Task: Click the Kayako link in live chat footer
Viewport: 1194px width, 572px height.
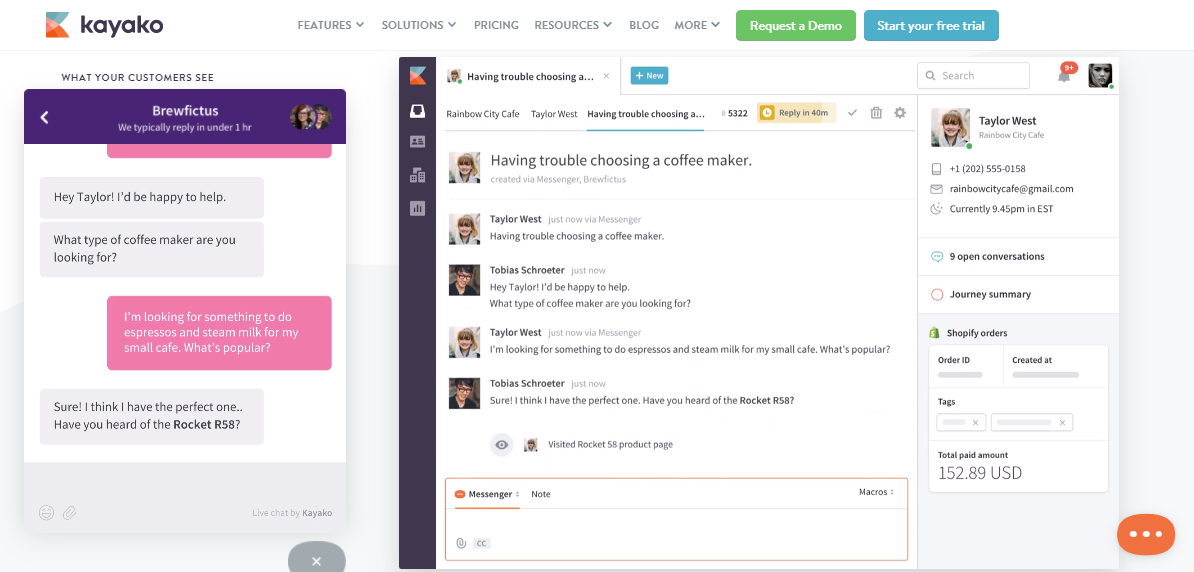Action: point(317,513)
